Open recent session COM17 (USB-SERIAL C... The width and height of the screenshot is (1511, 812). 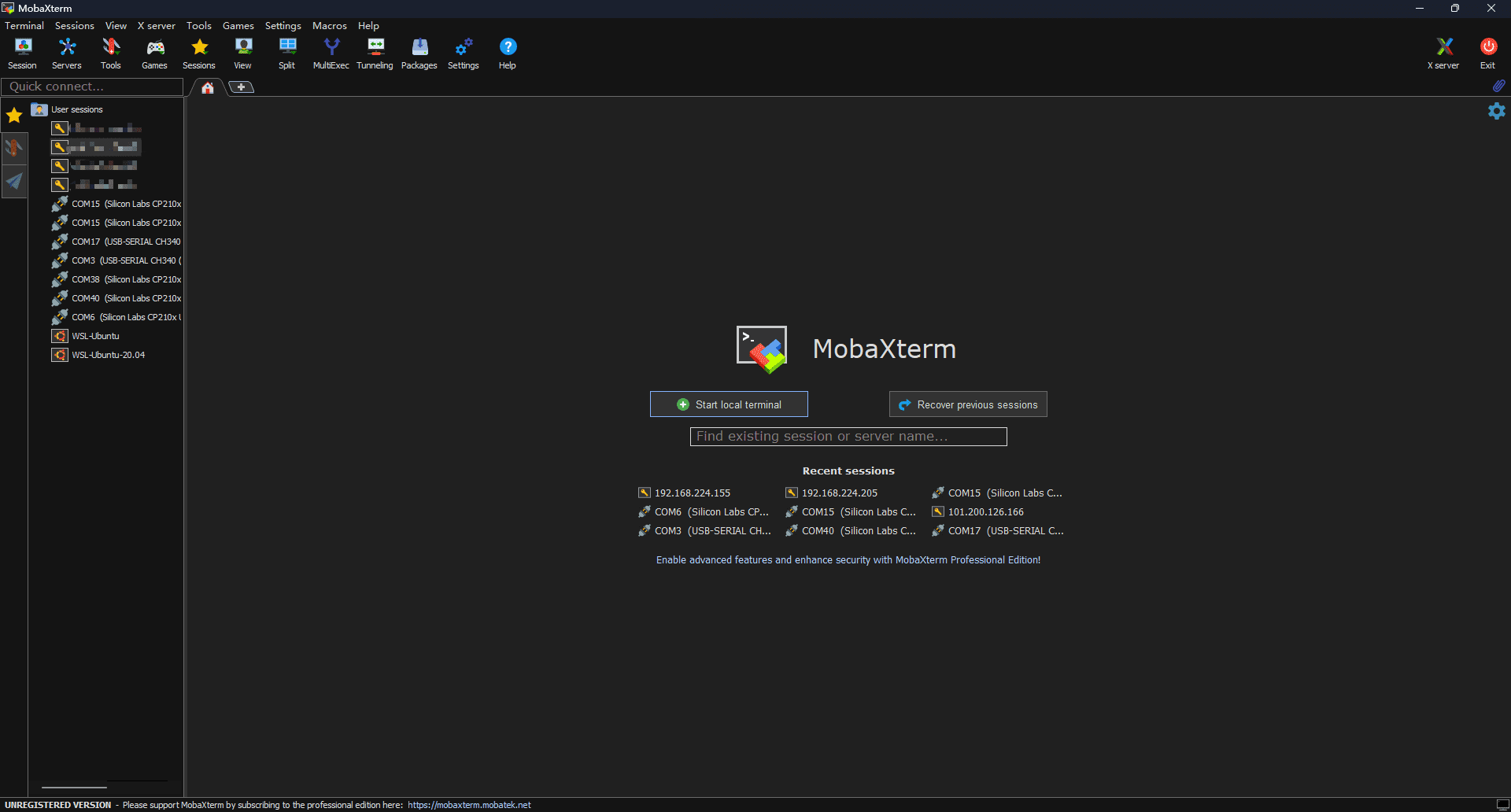(998, 531)
